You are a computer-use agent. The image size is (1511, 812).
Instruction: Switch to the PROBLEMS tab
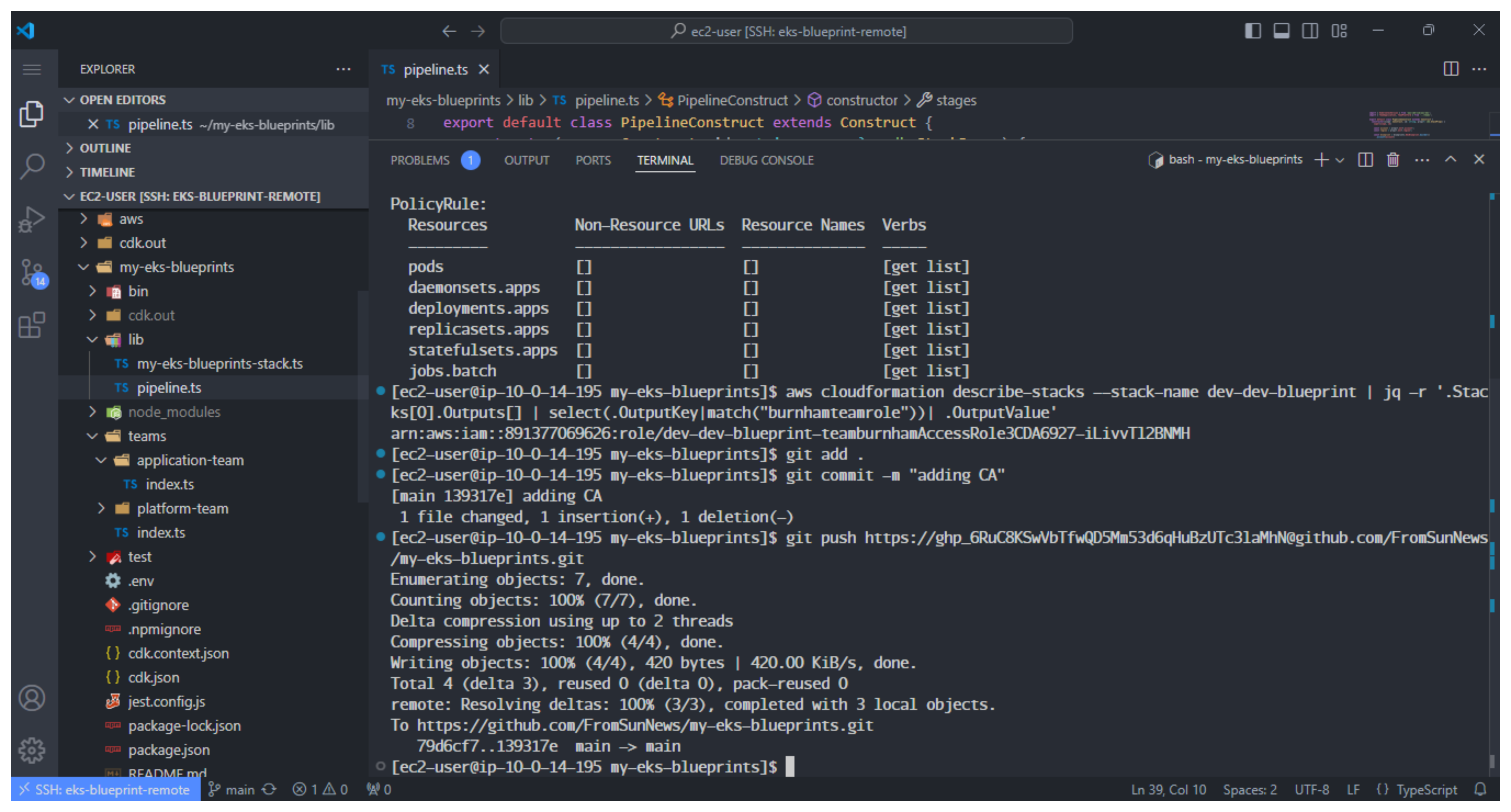coord(420,160)
